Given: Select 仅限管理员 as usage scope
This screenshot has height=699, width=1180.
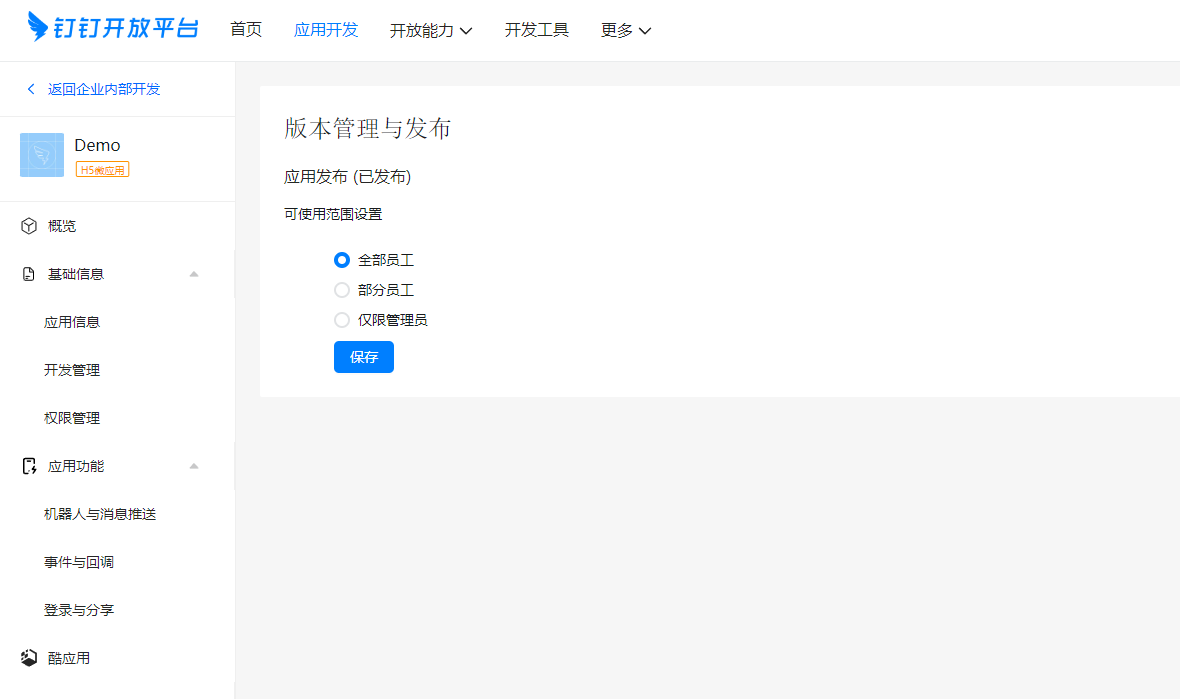Looking at the screenshot, I should pyautogui.click(x=342, y=319).
